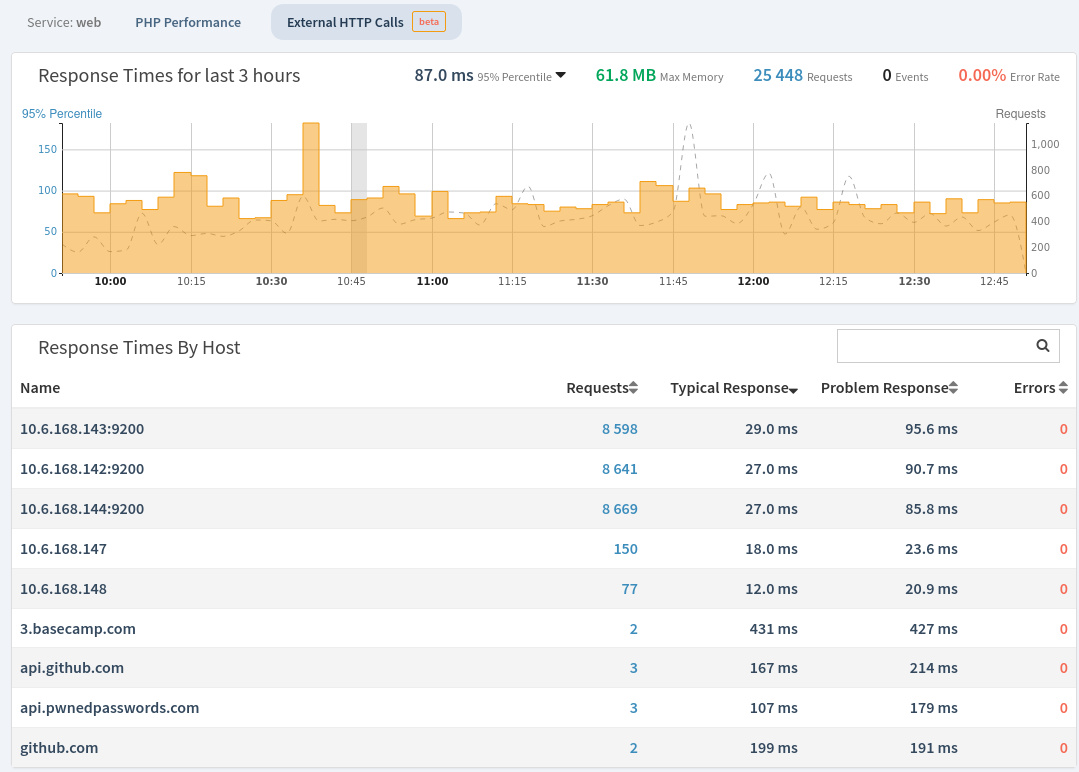1079x772 pixels.
Task: Open host 10.6.168.147
Action: (63, 548)
